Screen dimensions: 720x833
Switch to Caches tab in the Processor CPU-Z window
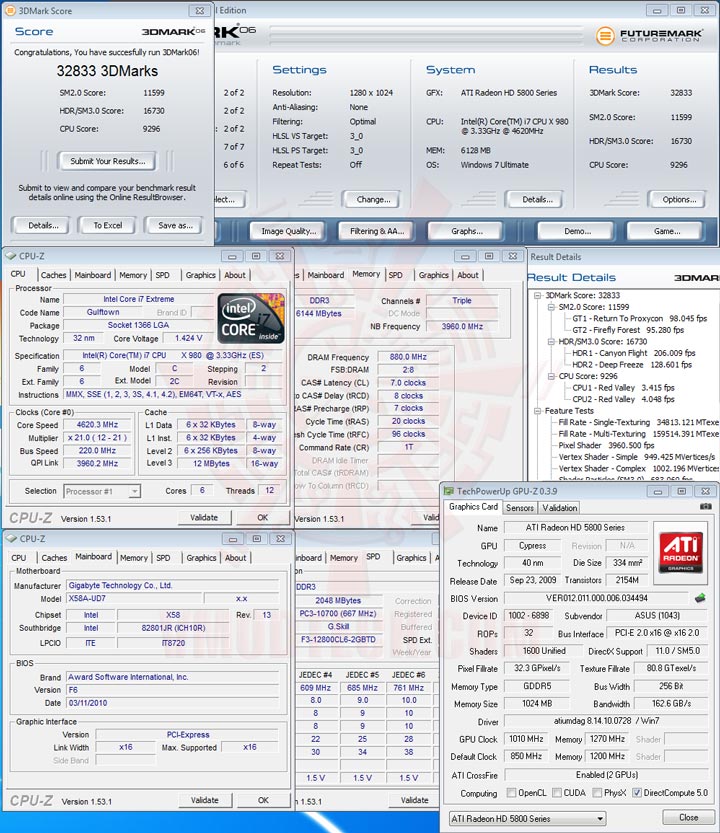pyautogui.click(x=54, y=275)
